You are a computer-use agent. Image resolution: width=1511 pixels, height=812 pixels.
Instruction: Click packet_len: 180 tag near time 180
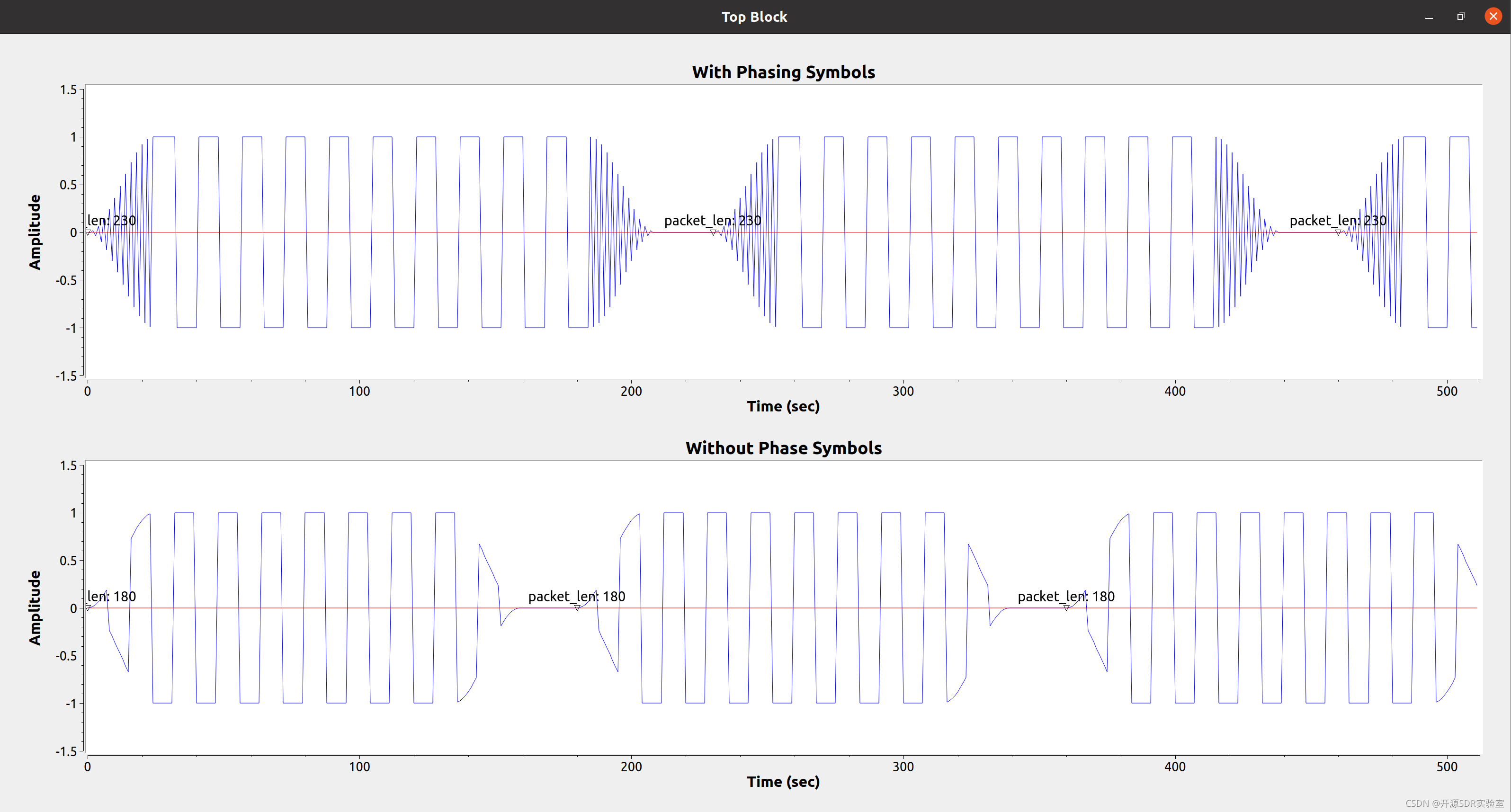pyautogui.click(x=577, y=597)
